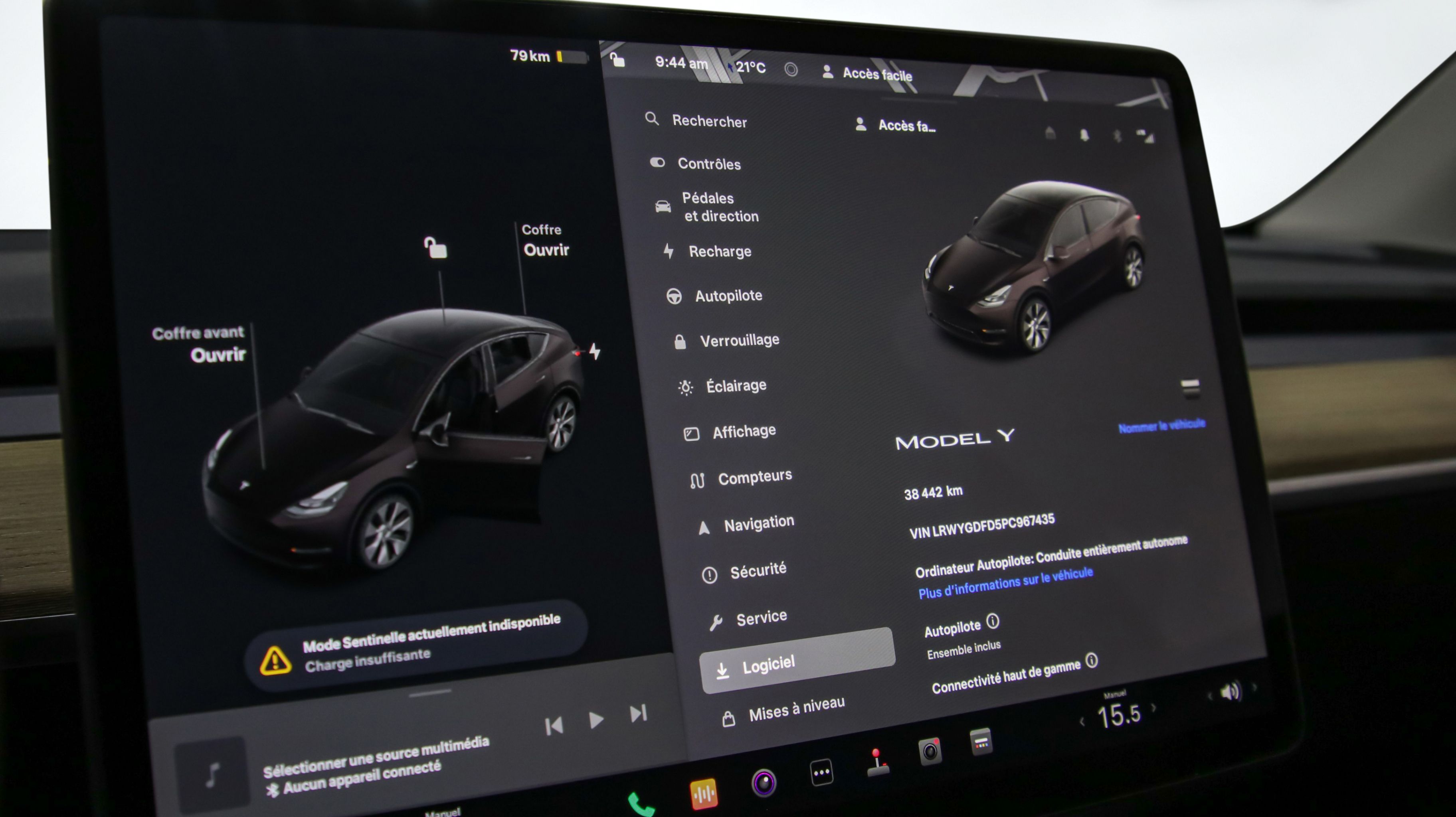Tap the charge port lightning bolt icon
This screenshot has width=1456, height=817.
[595, 351]
